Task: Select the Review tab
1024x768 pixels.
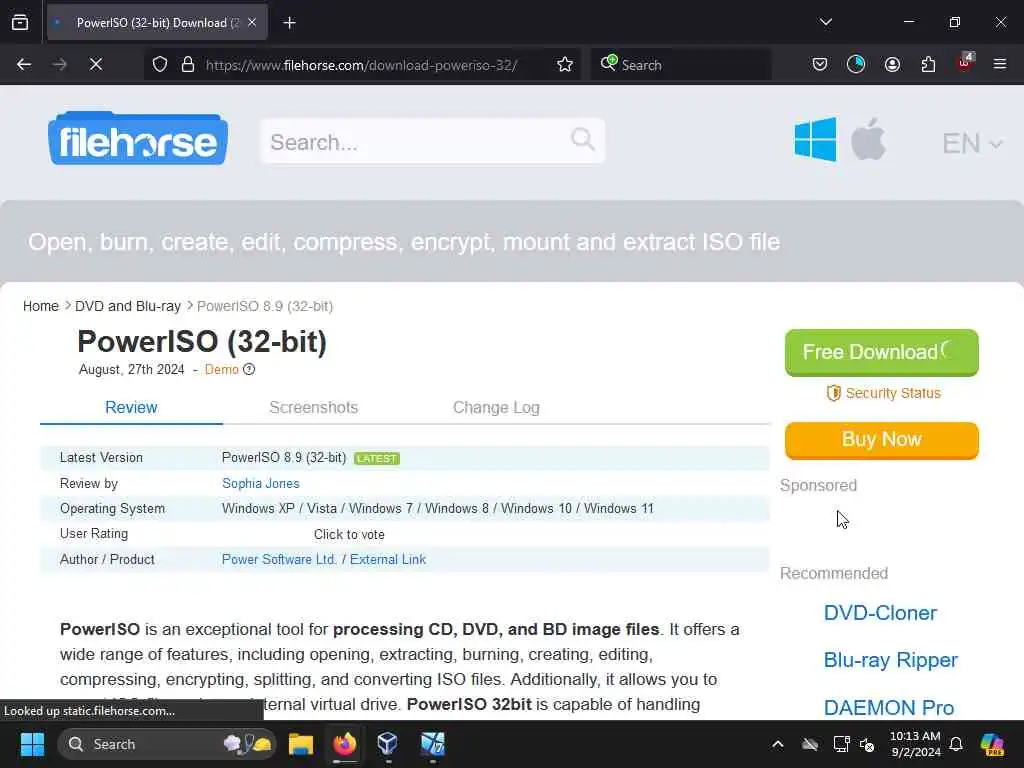Action: (x=131, y=408)
